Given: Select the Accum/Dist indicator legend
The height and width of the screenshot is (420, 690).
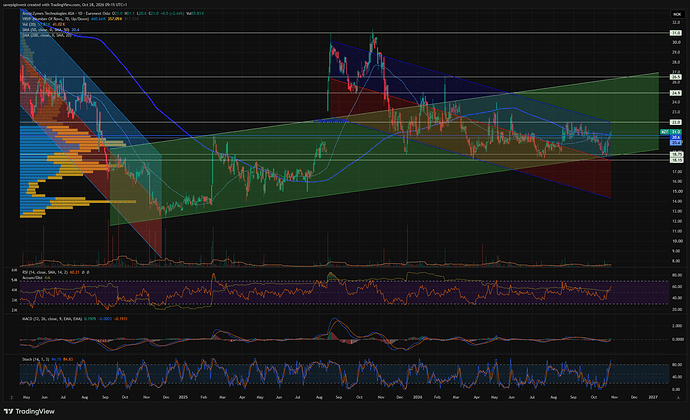Looking at the screenshot, I should click(36, 278).
